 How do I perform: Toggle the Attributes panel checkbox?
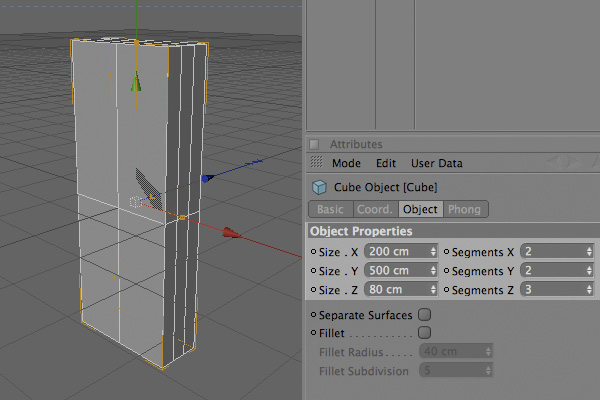314,144
